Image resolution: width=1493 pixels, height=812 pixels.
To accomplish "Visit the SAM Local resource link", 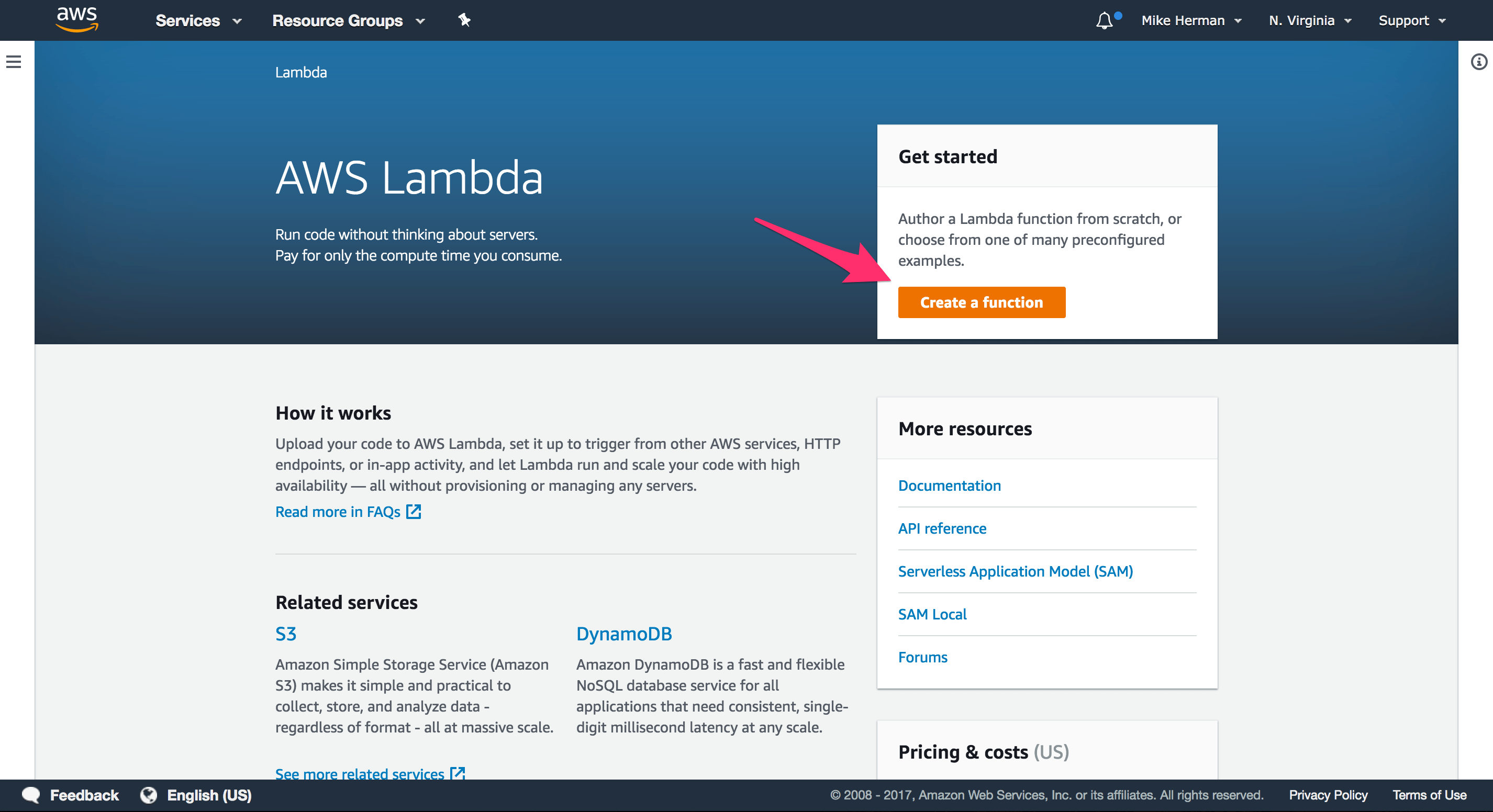I will 931,614.
